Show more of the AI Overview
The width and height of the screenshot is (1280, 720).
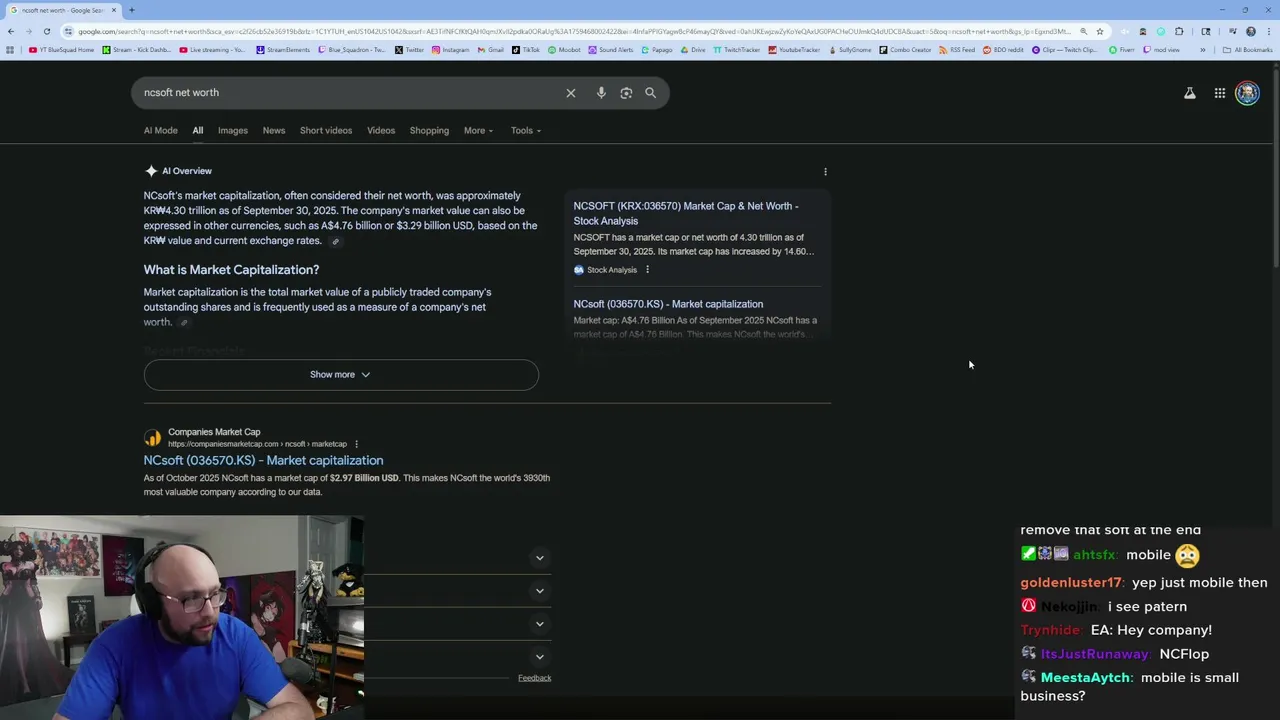pyautogui.click(x=341, y=375)
